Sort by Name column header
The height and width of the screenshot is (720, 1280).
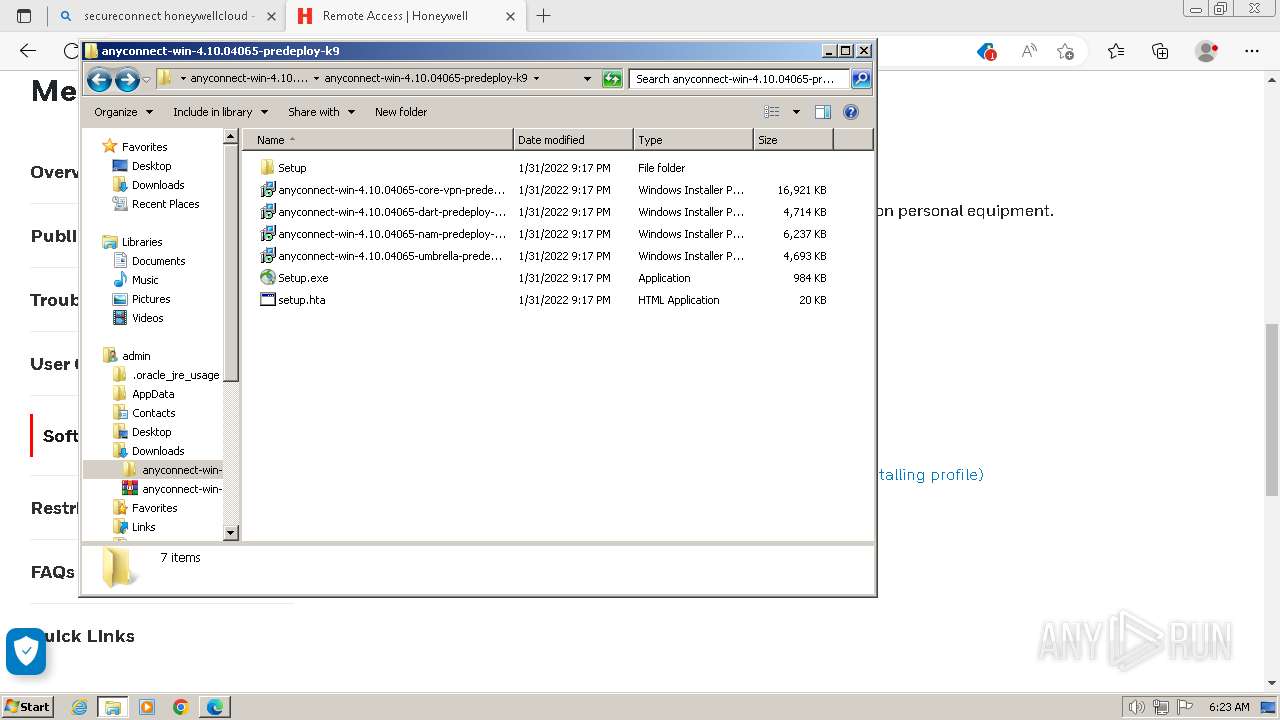[x=378, y=140]
